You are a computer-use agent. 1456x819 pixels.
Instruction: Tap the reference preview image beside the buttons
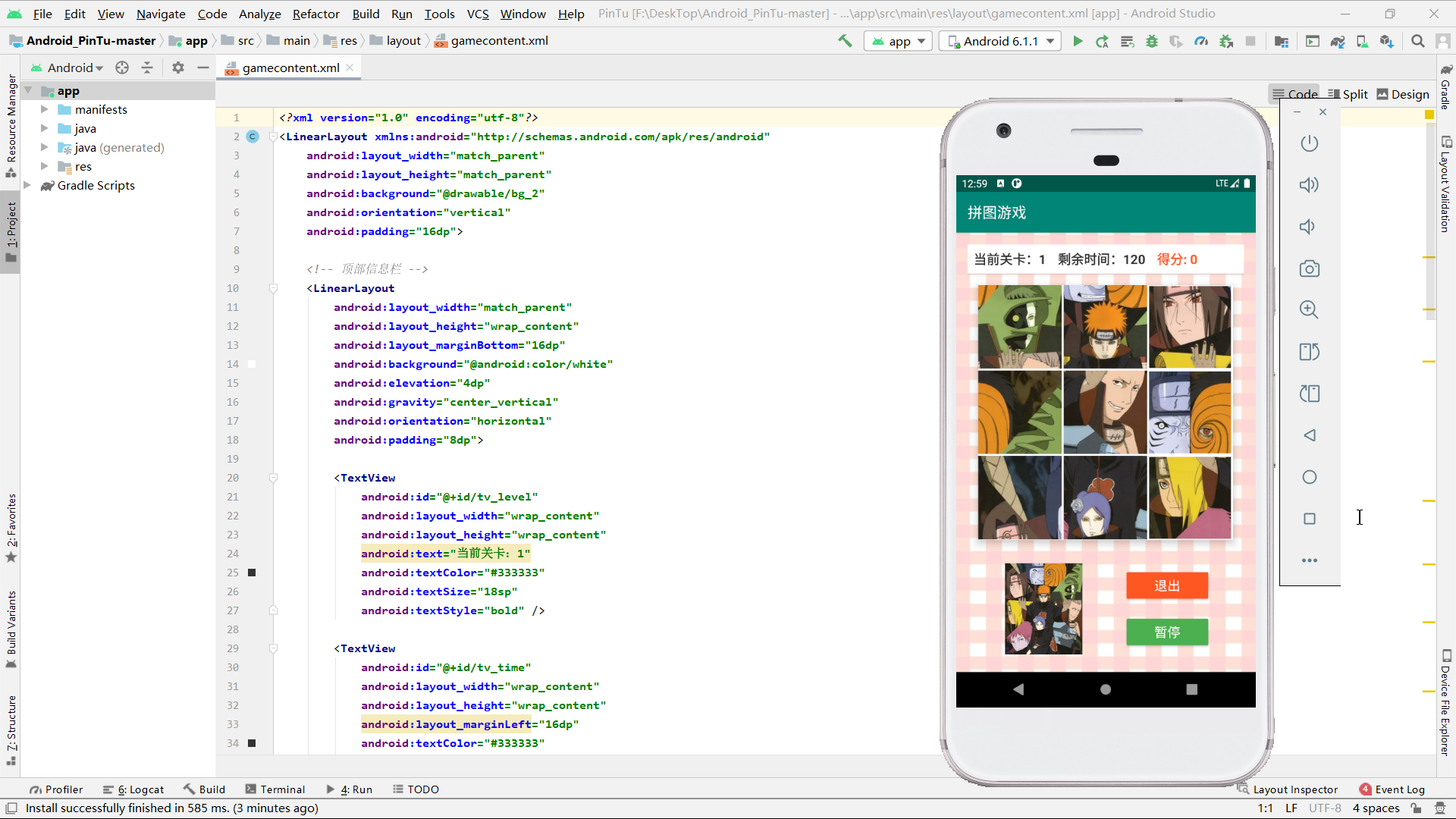coord(1043,609)
